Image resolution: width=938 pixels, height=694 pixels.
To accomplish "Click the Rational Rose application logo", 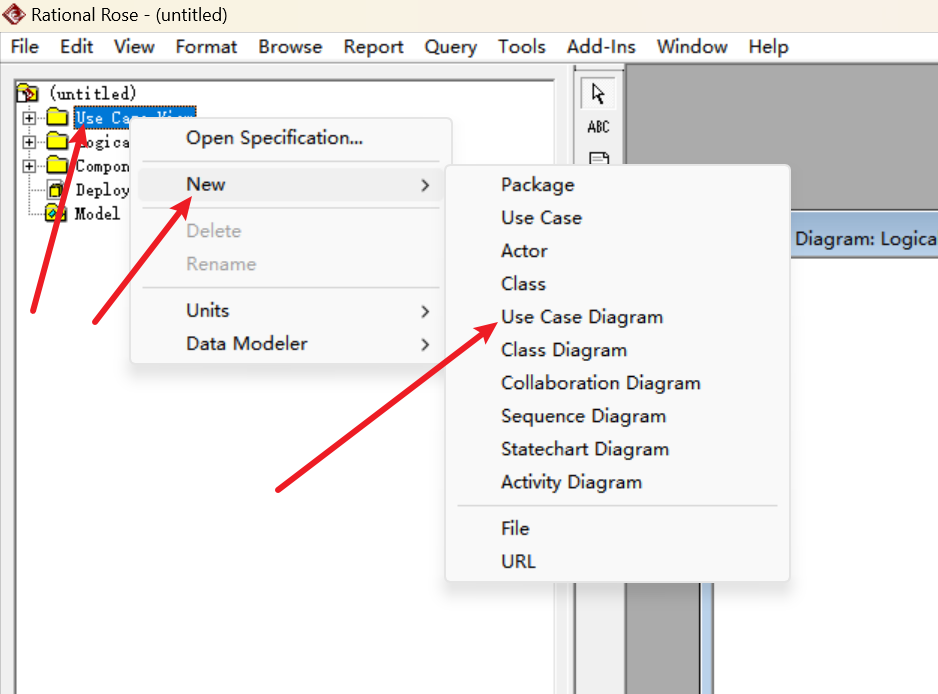I will [x=14, y=14].
